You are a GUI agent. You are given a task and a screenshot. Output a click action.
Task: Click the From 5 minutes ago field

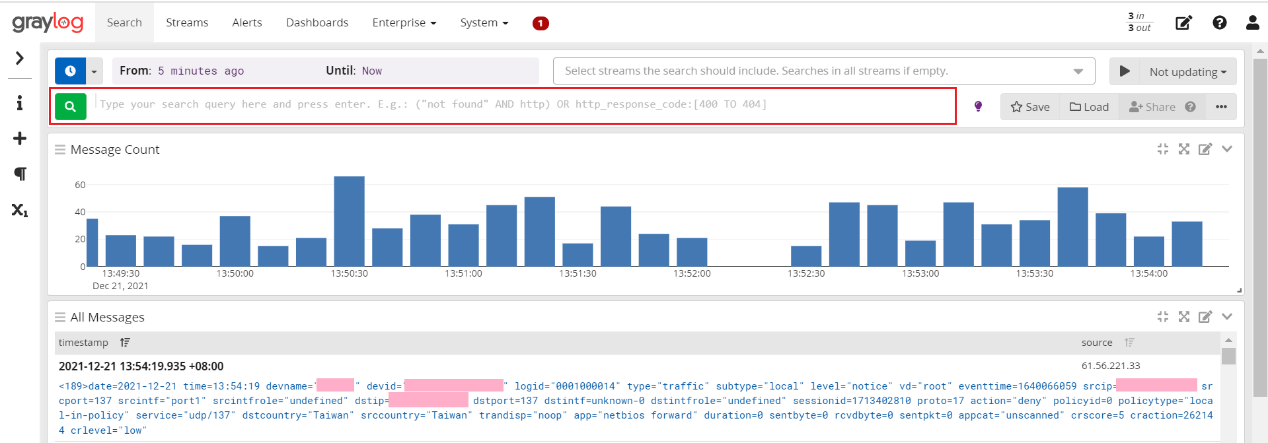(x=181, y=71)
